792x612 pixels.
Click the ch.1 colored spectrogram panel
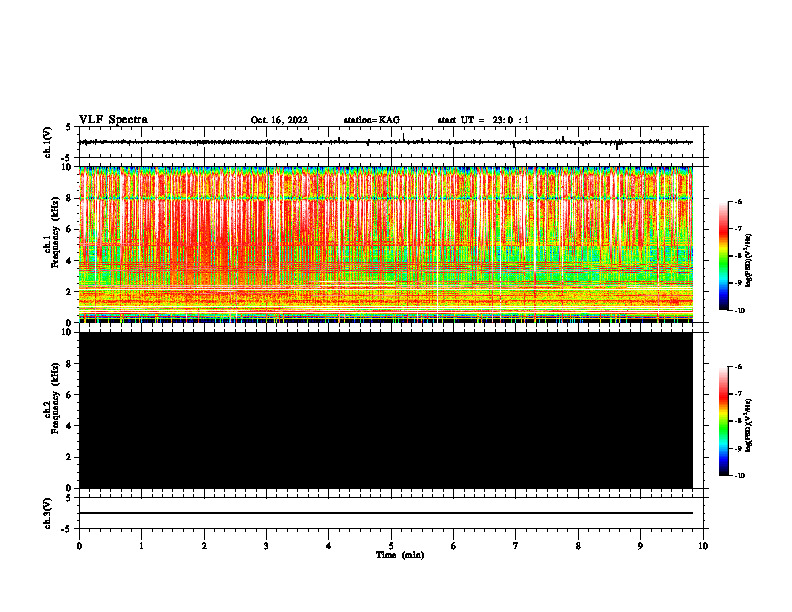[x=386, y=244]
